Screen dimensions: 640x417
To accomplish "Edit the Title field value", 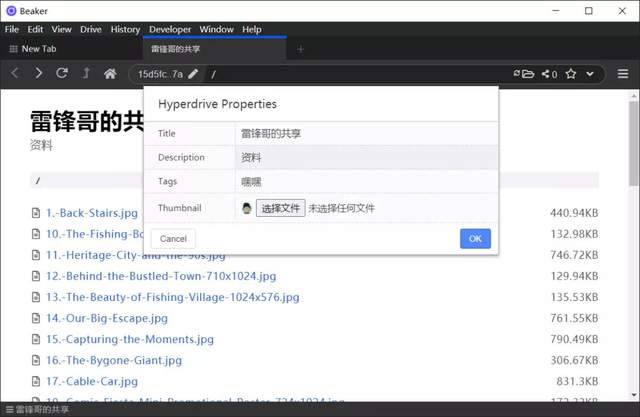I will 366,134.
